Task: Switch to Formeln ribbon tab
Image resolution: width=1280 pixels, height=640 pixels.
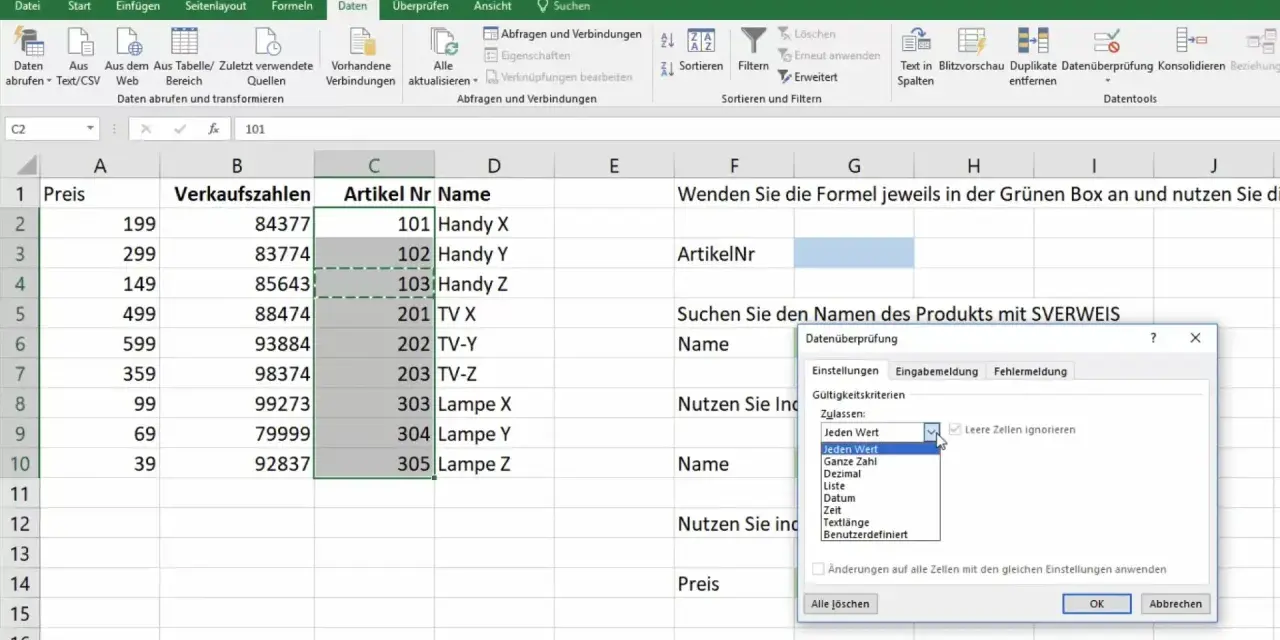Action: click(x=292, y=6)
